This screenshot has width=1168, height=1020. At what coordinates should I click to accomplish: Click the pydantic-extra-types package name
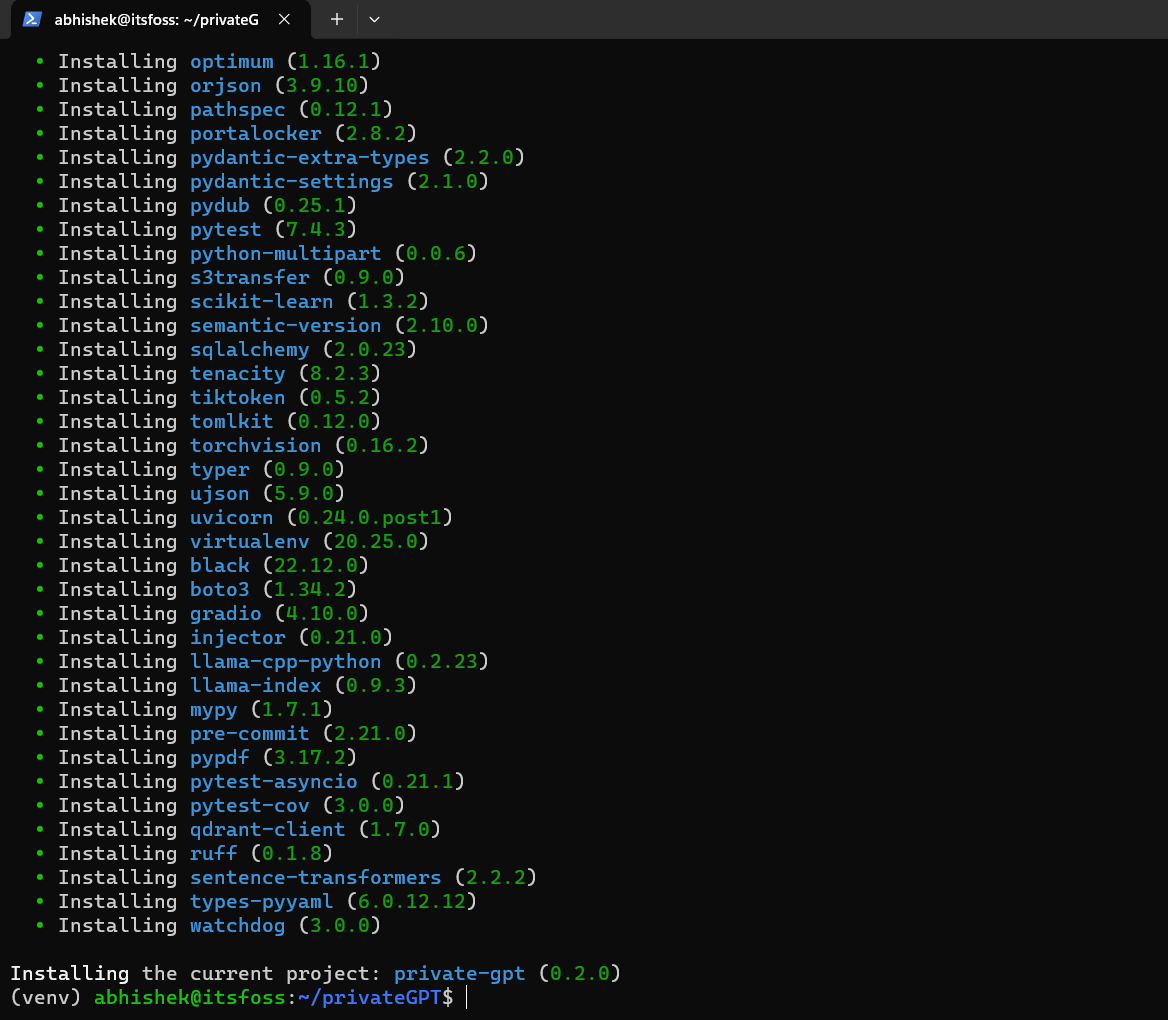309,157
